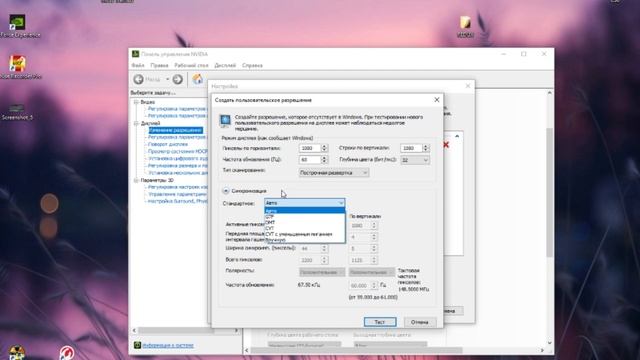The width and height of the screenshot is (640, 360).
Task: Click the Тест button
Action: (380, 322)
